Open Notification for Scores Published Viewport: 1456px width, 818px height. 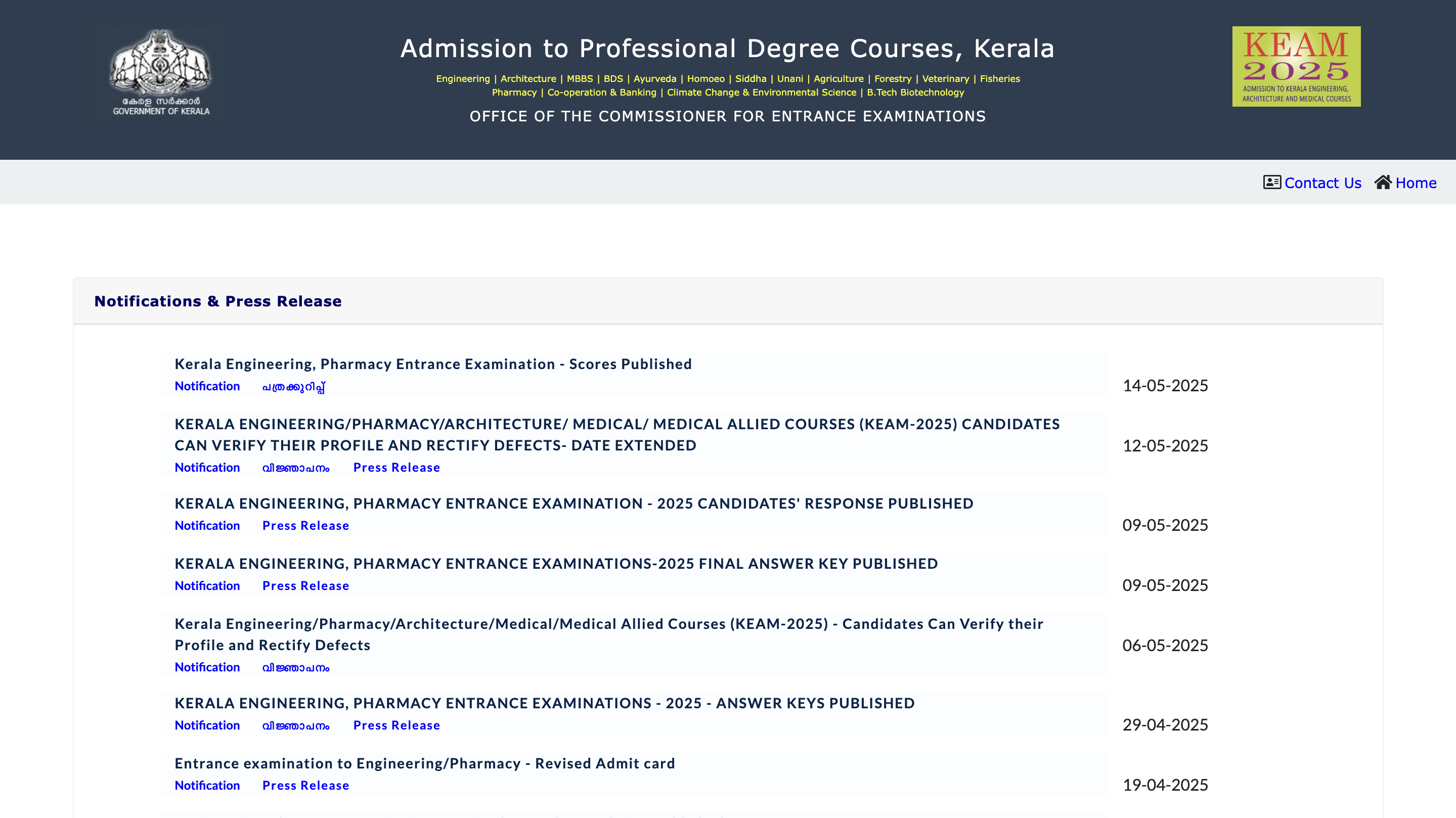click(207, 386)
